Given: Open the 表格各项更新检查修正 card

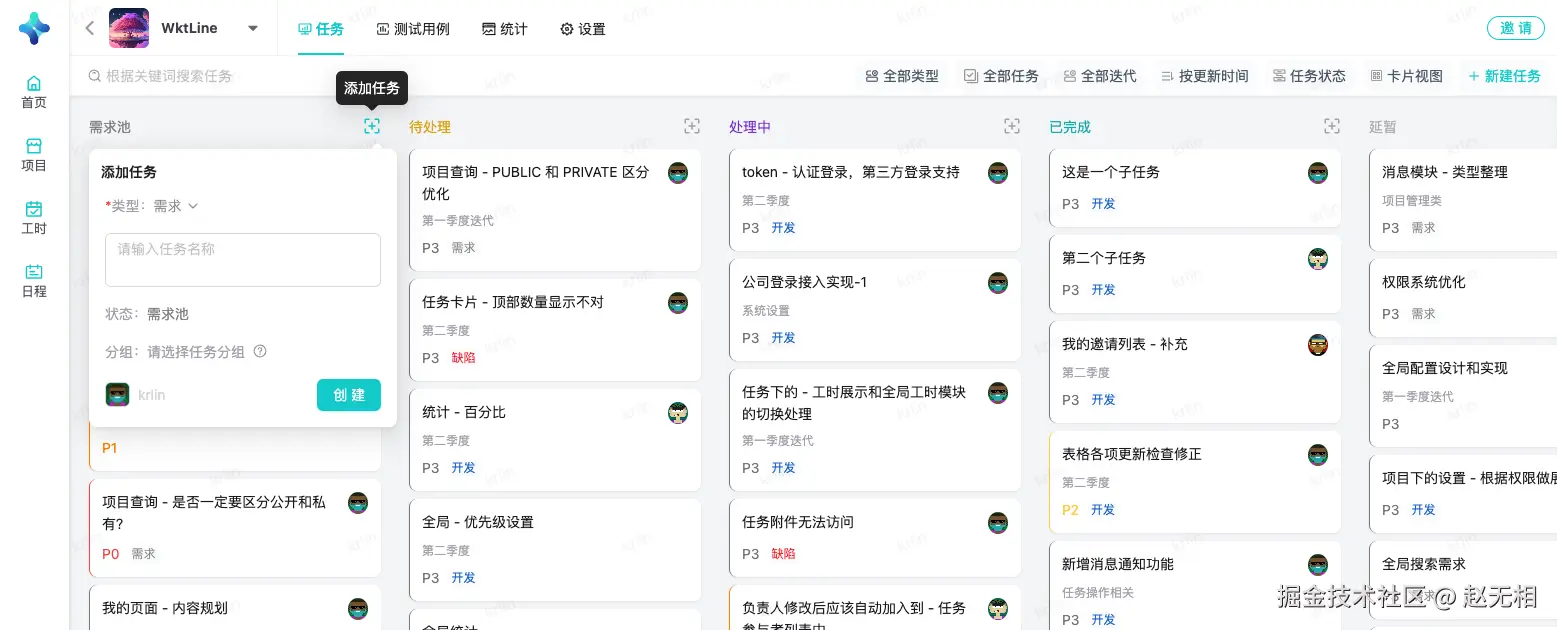Looking at the screenshot, I should (x=1195, y=482).
